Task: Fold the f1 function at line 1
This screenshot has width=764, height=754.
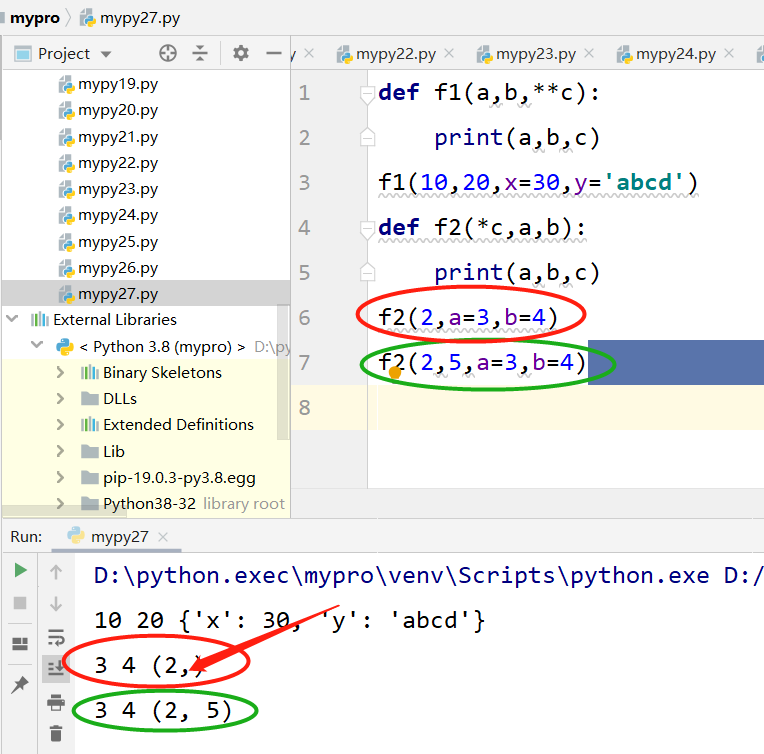Action: click(x=367, y=95)
